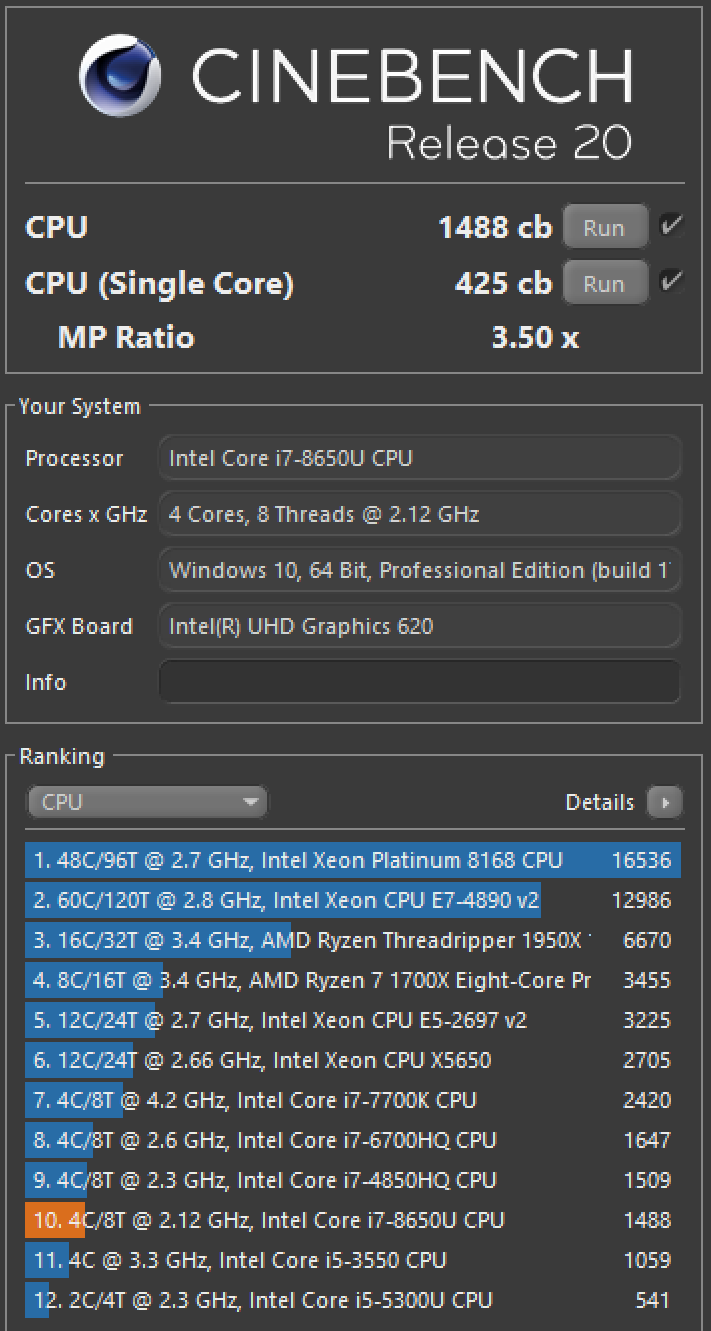Viewport: 711px width, 1331px height.
Task: Select Core i7-7700K ranking row
Action: [x=352, y=1100]
